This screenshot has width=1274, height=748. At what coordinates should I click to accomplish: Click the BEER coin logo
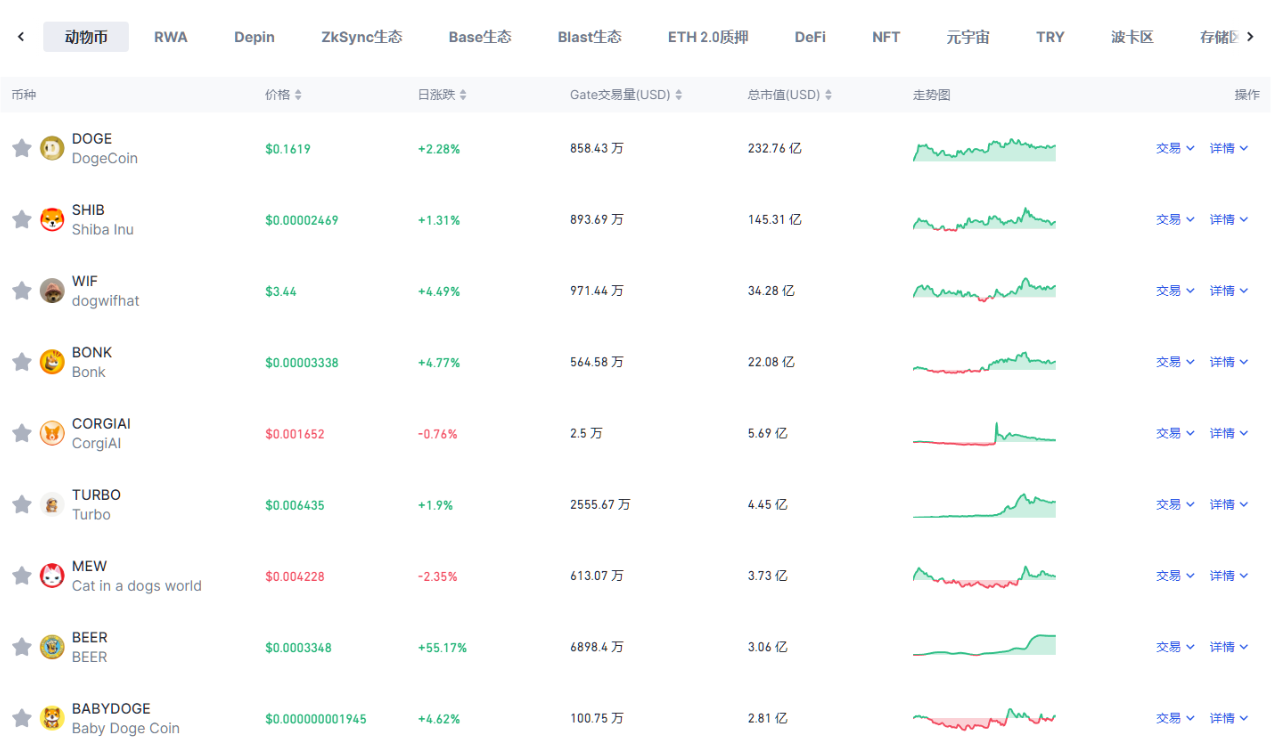(x=52, y=647)
